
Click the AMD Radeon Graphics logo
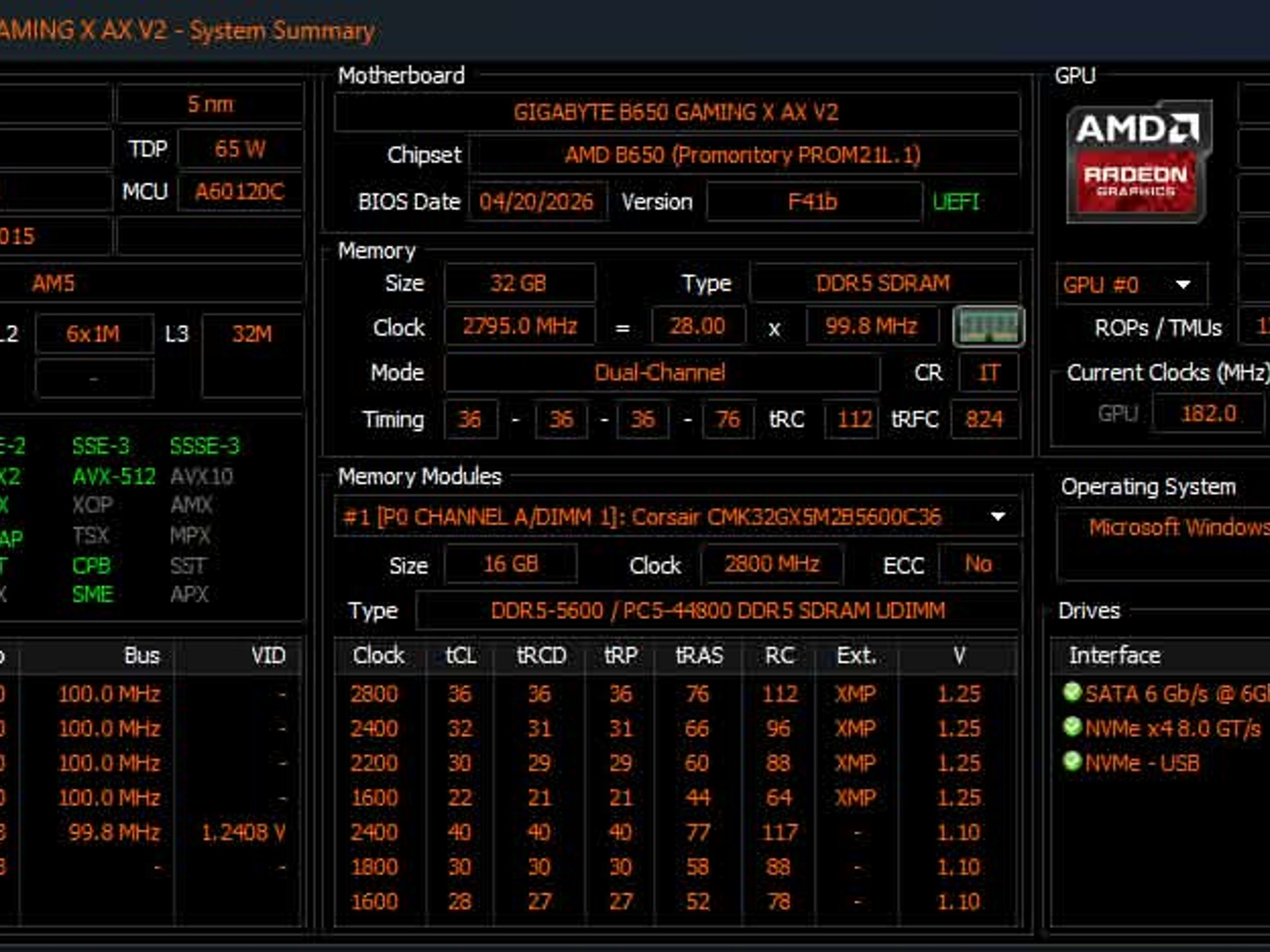[1138, 162]
